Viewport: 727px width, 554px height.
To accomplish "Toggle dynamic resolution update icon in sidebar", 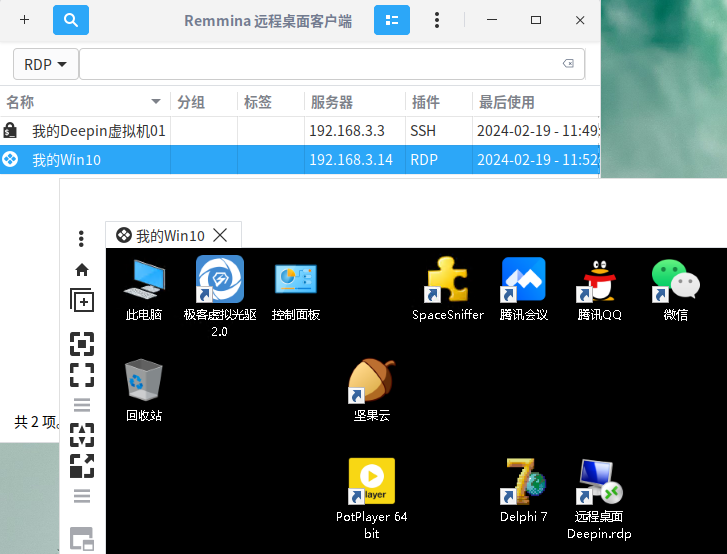I will click(82, 435).
